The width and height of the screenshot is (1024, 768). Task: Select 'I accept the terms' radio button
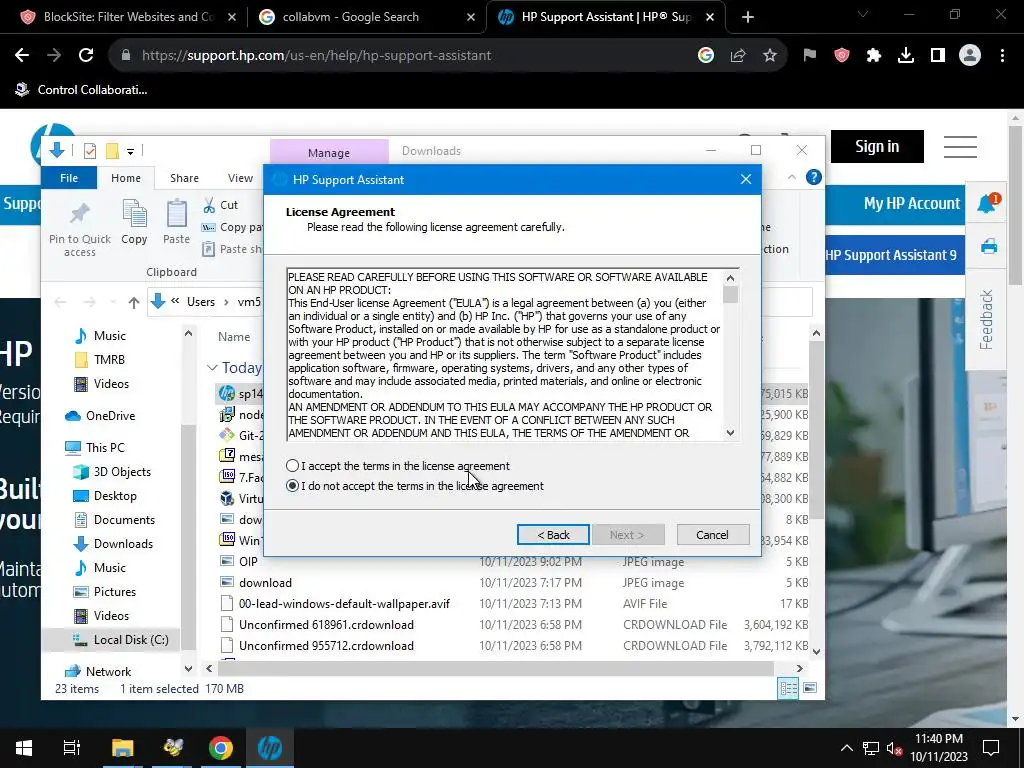[x=293, y=466]
